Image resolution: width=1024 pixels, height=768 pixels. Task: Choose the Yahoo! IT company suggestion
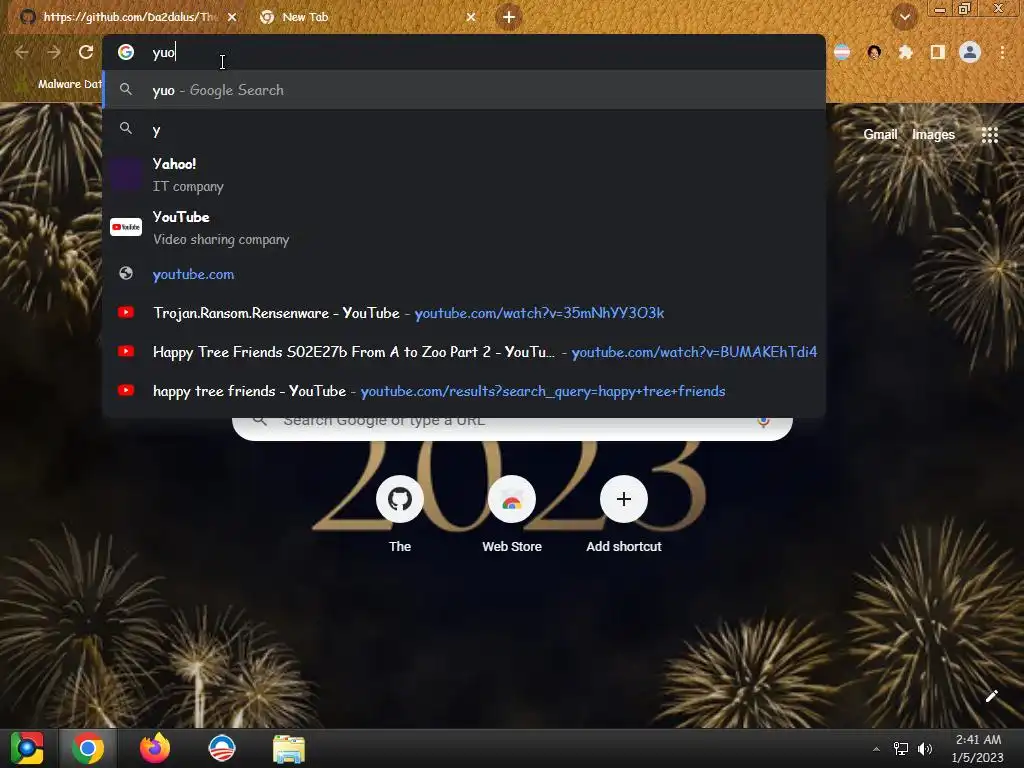pos(464,174)
